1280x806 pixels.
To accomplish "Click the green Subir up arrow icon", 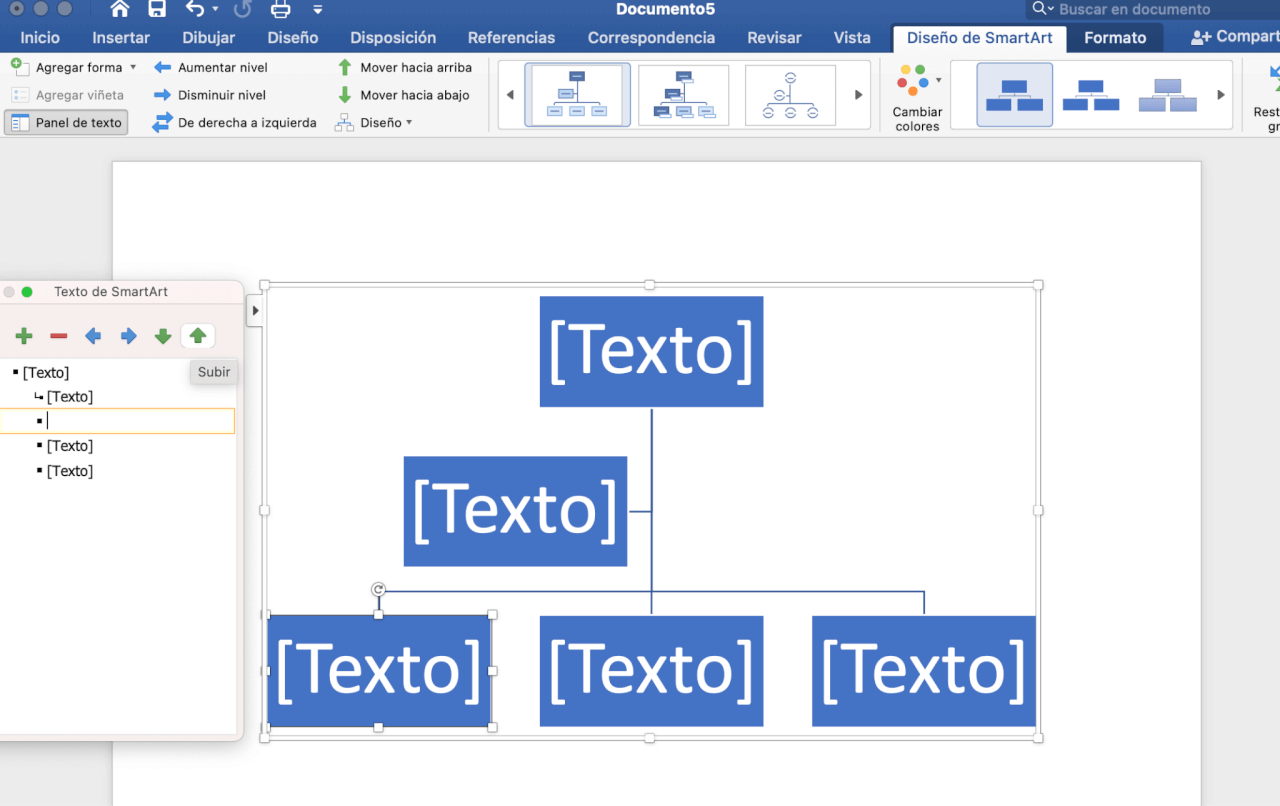I will 198,337.
